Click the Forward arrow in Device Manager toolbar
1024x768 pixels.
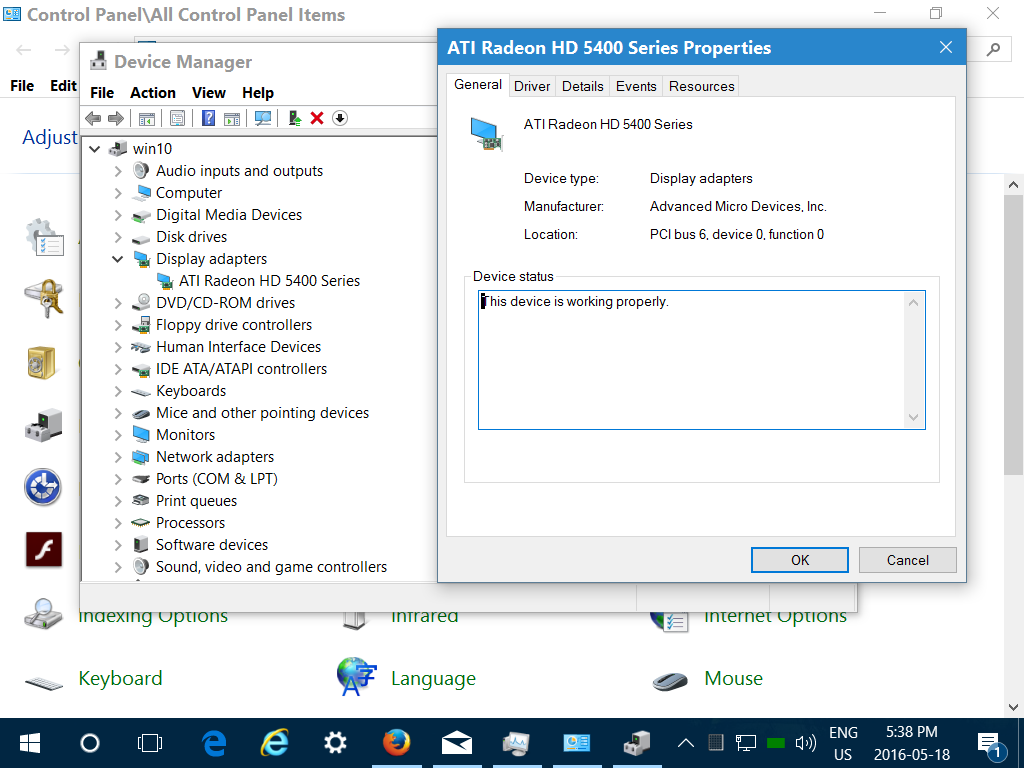[x=116, y=118]
